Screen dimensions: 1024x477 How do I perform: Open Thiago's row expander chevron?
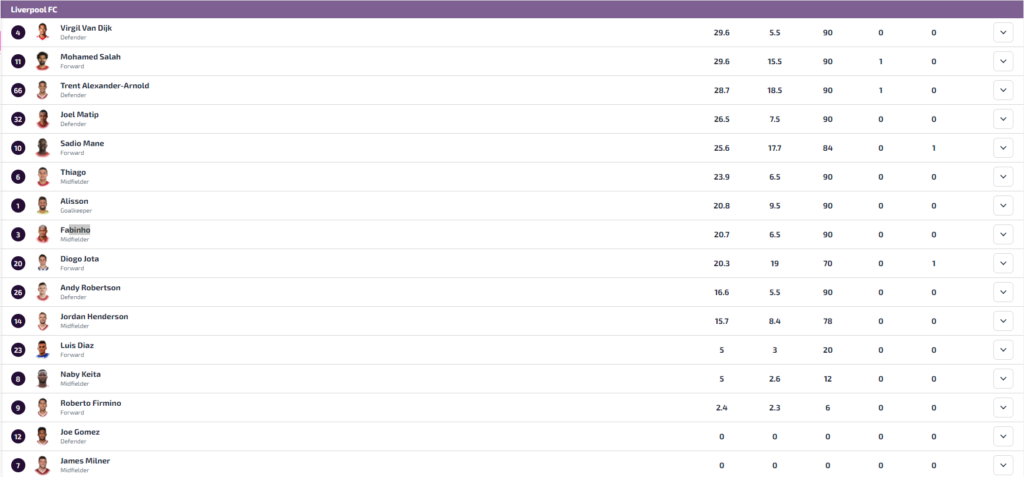1002,176
